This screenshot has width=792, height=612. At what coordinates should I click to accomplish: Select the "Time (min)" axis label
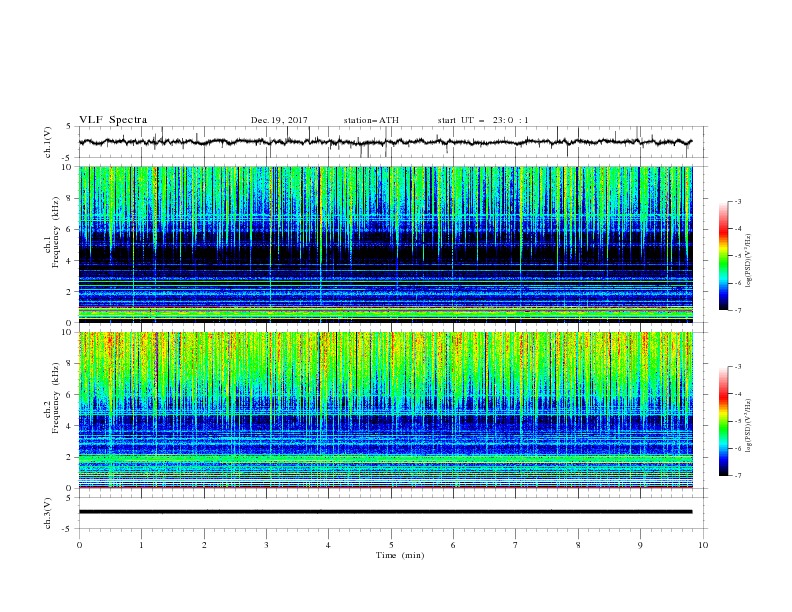pos(400,555)
